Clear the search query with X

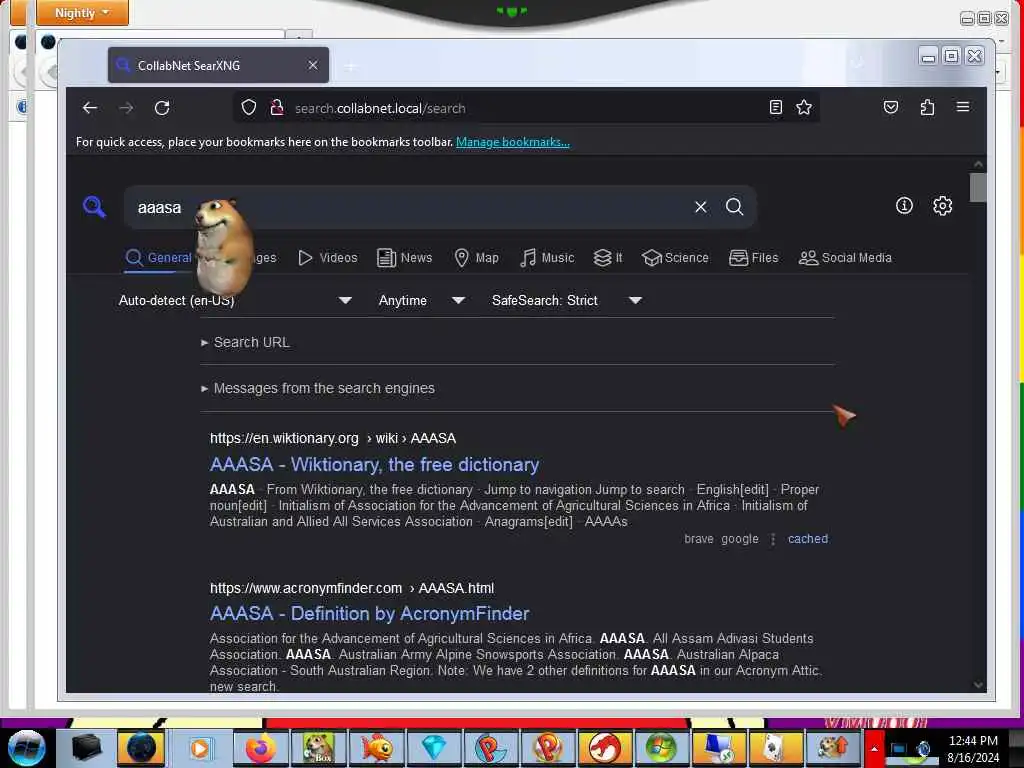coord(701,207)
